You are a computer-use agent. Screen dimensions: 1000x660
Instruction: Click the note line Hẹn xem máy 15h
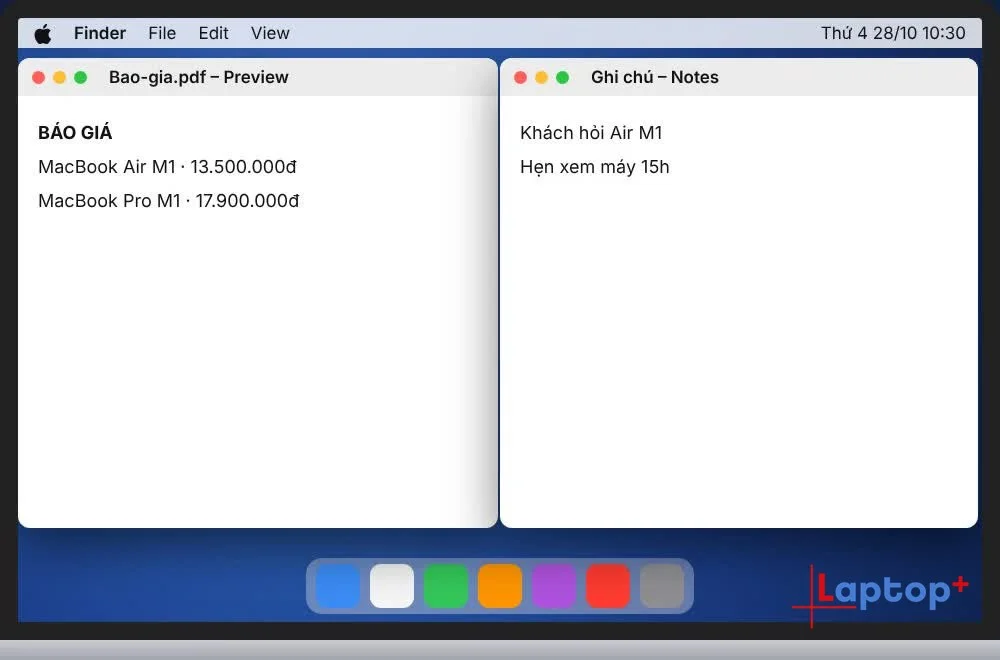coord(594,167)
